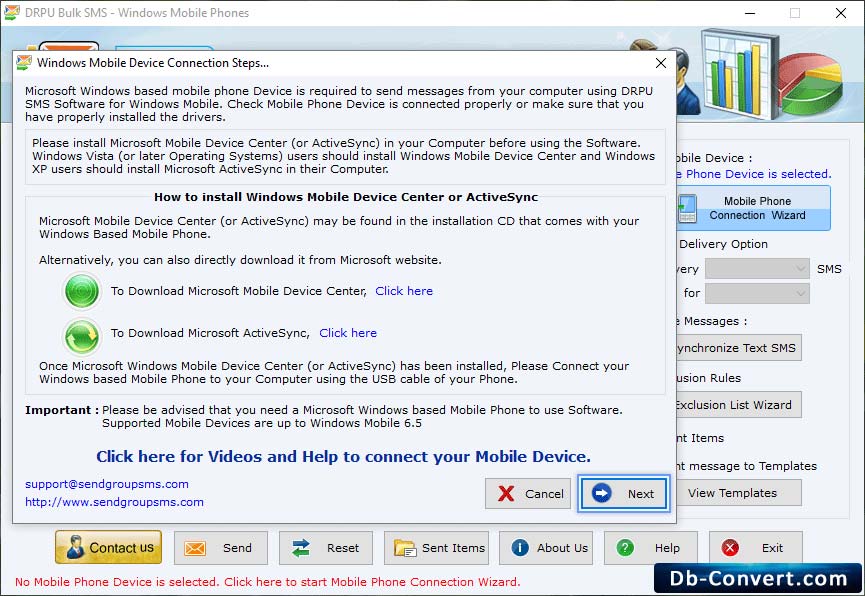
Task: Exit the application via Exit button
Action: coord(756,548)
